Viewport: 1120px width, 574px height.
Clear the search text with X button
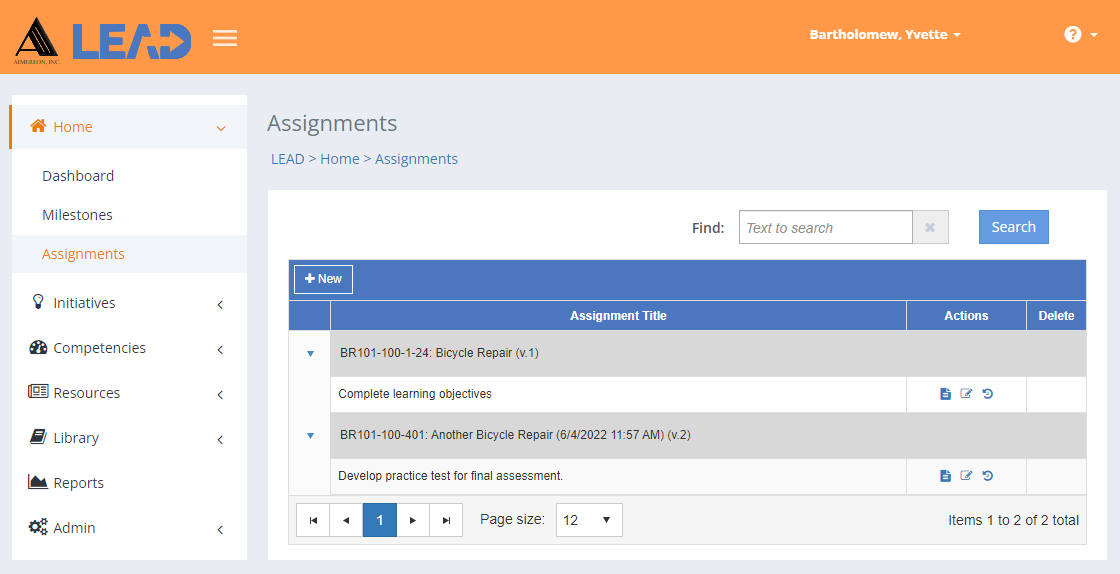[930, 227]
